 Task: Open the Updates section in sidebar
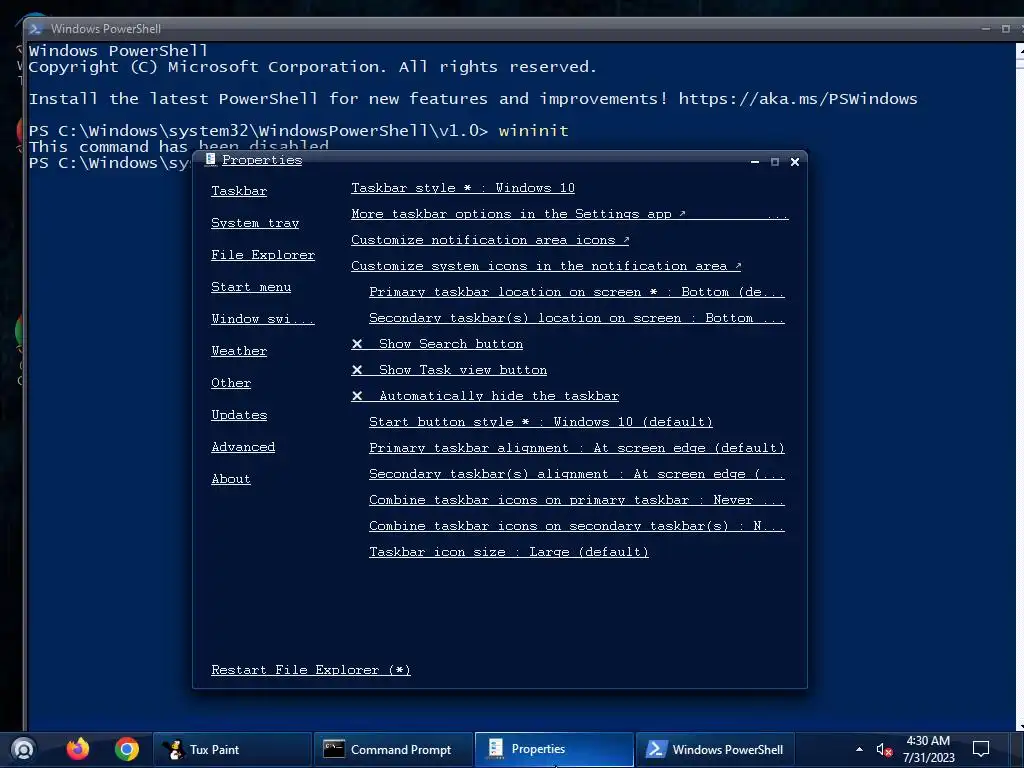pyautogui.click(x=239, y=415)
